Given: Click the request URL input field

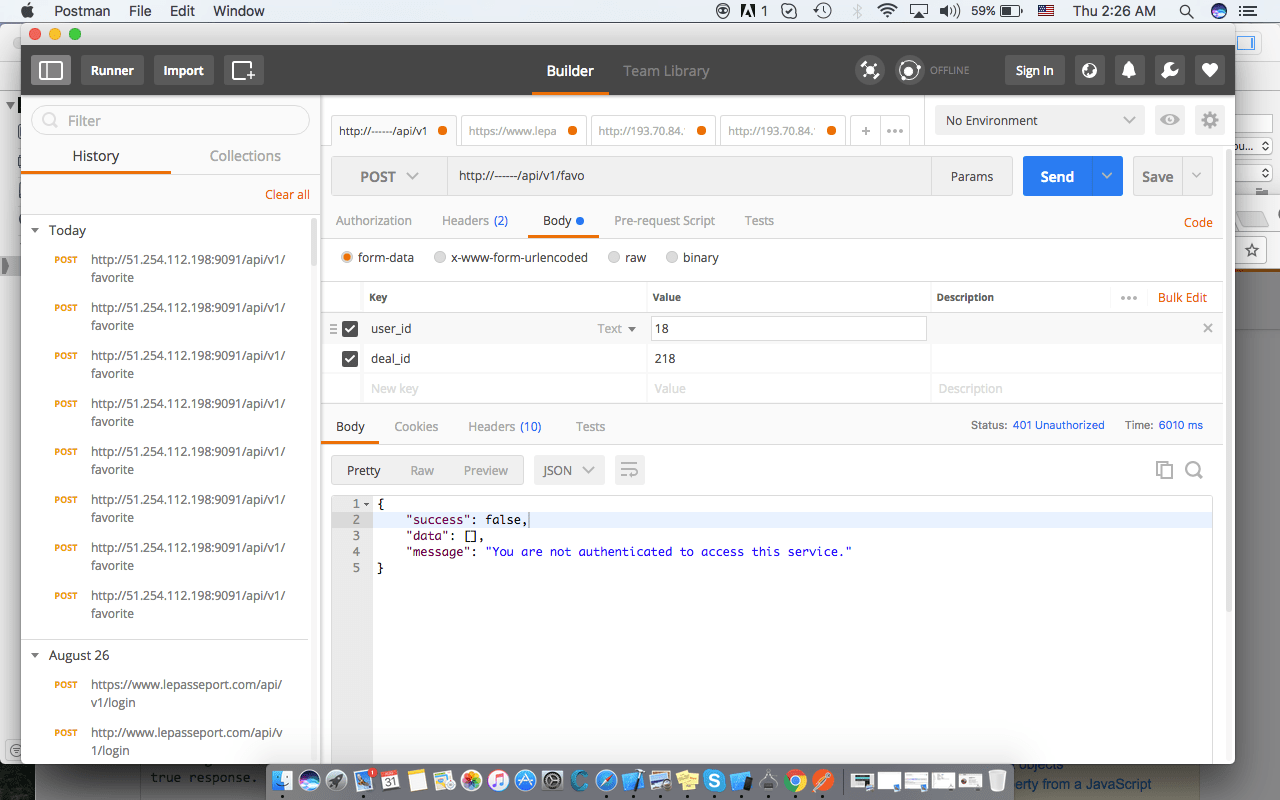Looking at the screenshot, I should tap(688, 176).
